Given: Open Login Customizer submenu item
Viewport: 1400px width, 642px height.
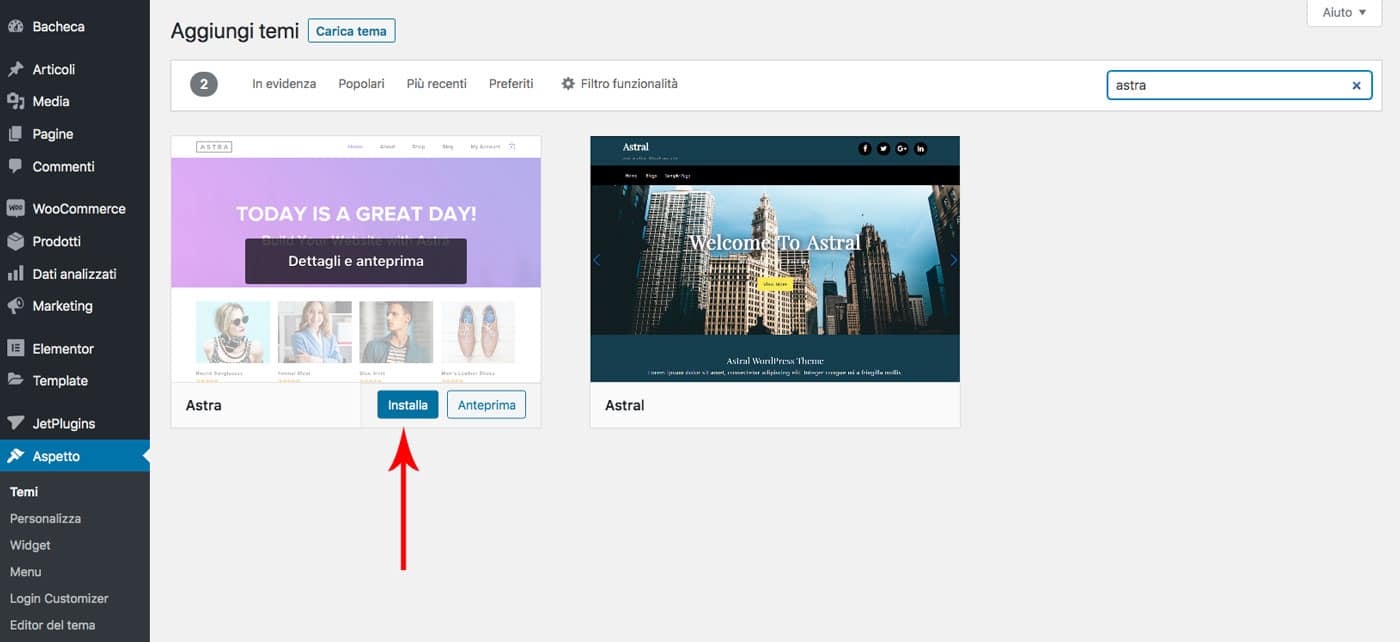Looking at the screenshot, I should pyautogui.click(x=59, y=598).
